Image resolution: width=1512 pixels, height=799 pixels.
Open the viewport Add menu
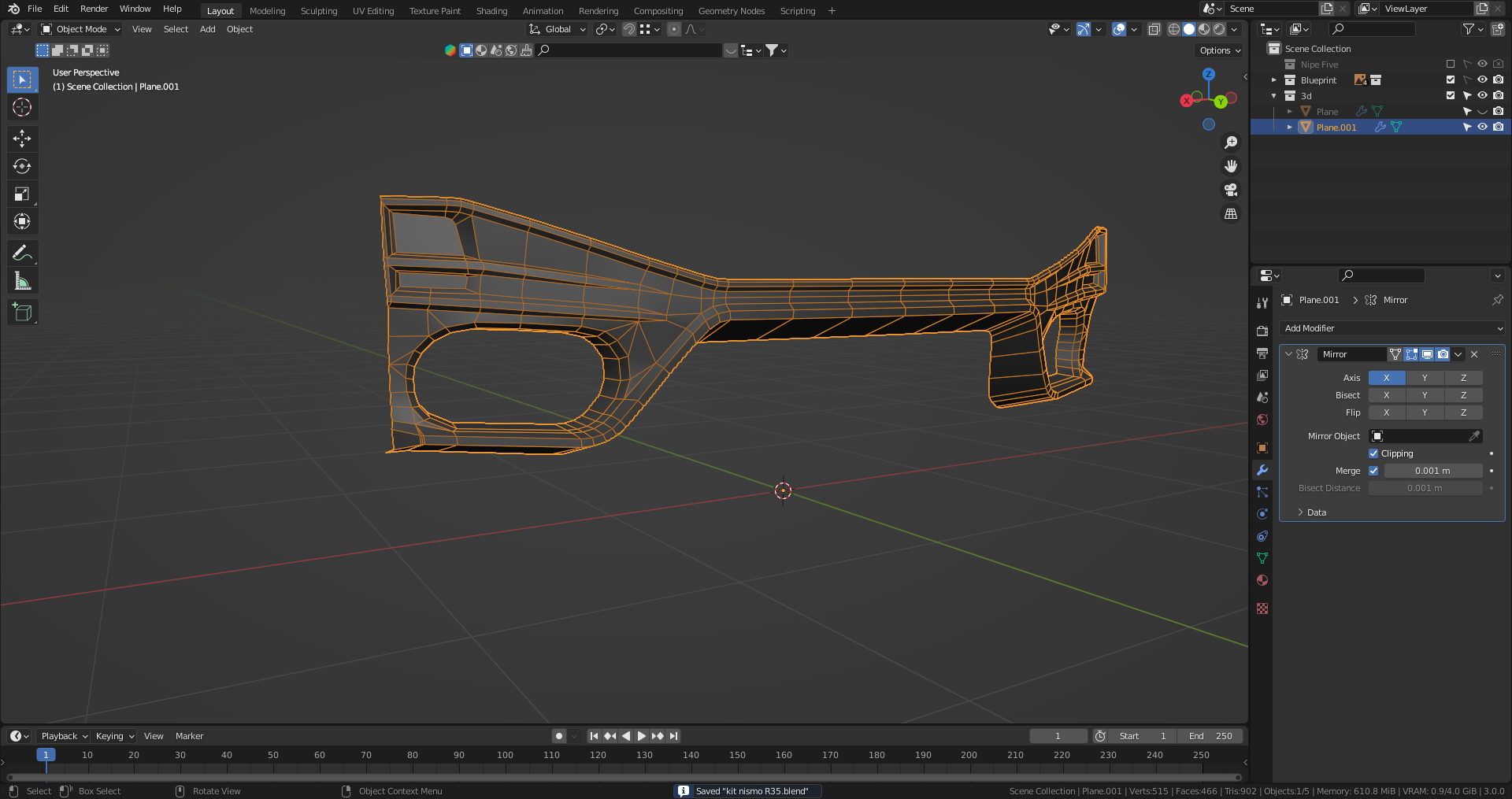coord(208,29)
